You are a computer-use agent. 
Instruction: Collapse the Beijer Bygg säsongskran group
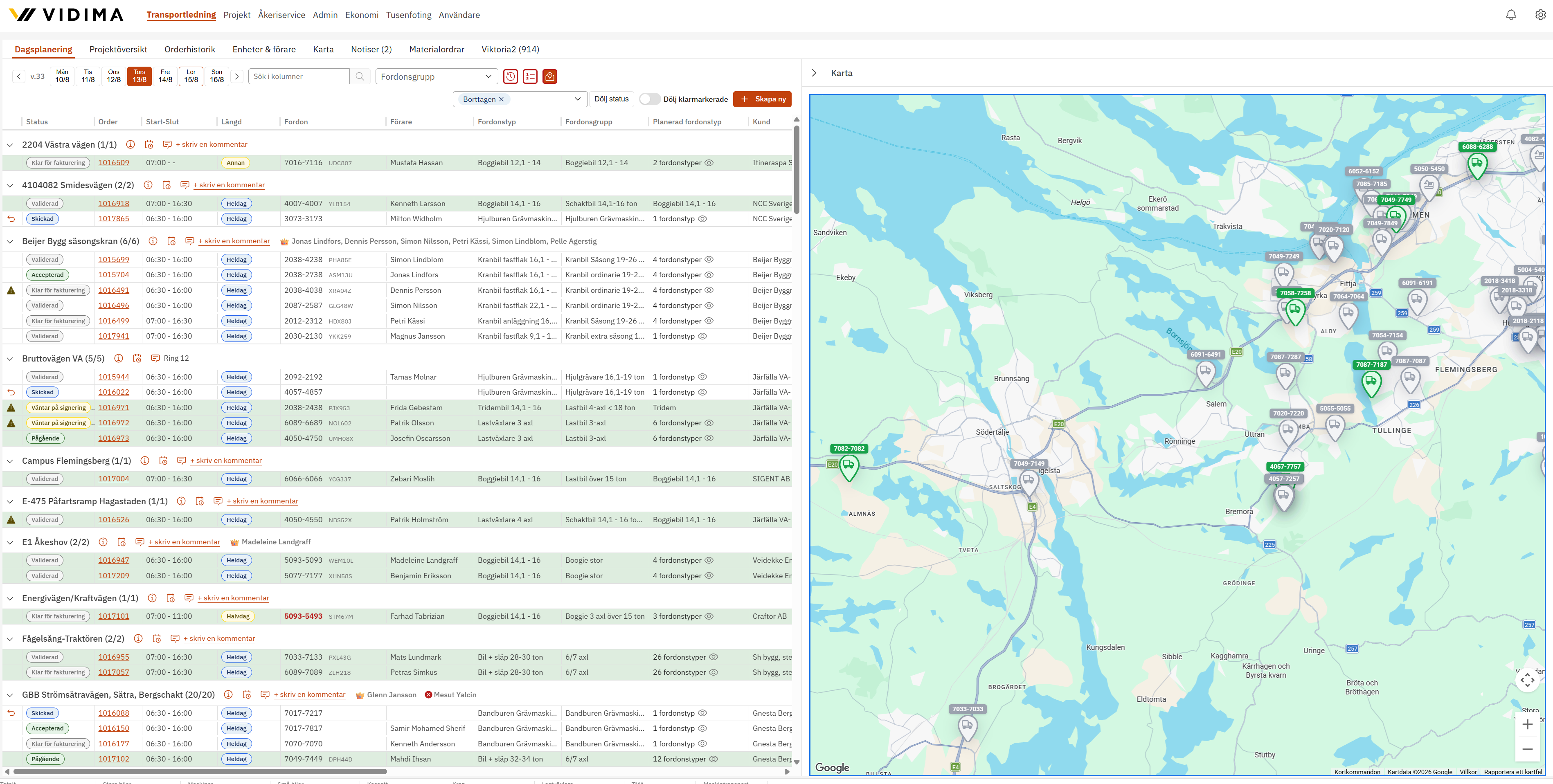tap(10, 242)
